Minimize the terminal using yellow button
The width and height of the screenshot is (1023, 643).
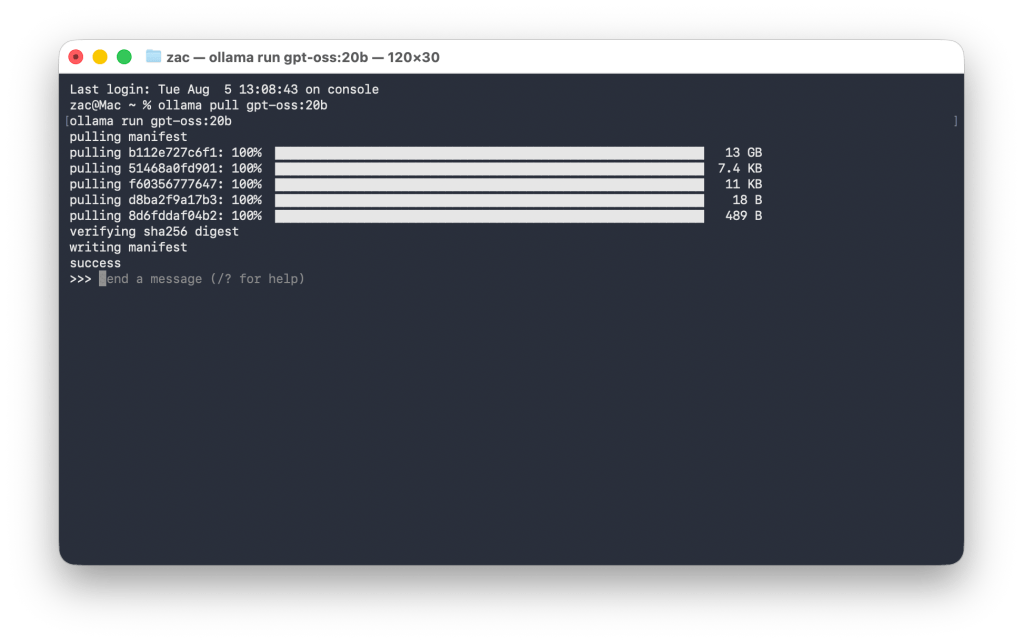[x=100, y=57]
